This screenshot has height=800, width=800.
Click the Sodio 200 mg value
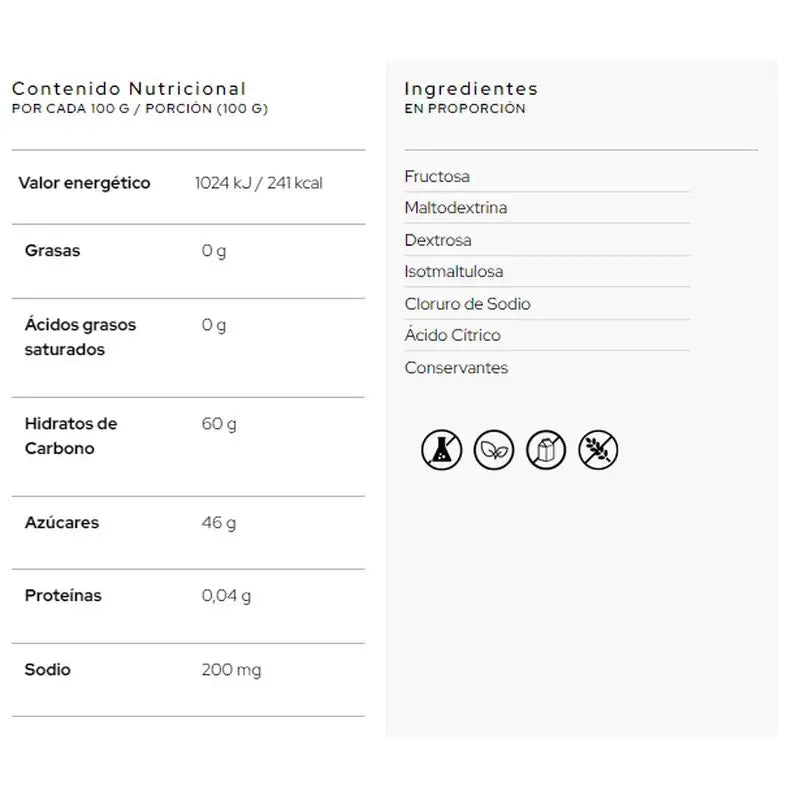tap(231, 670)
